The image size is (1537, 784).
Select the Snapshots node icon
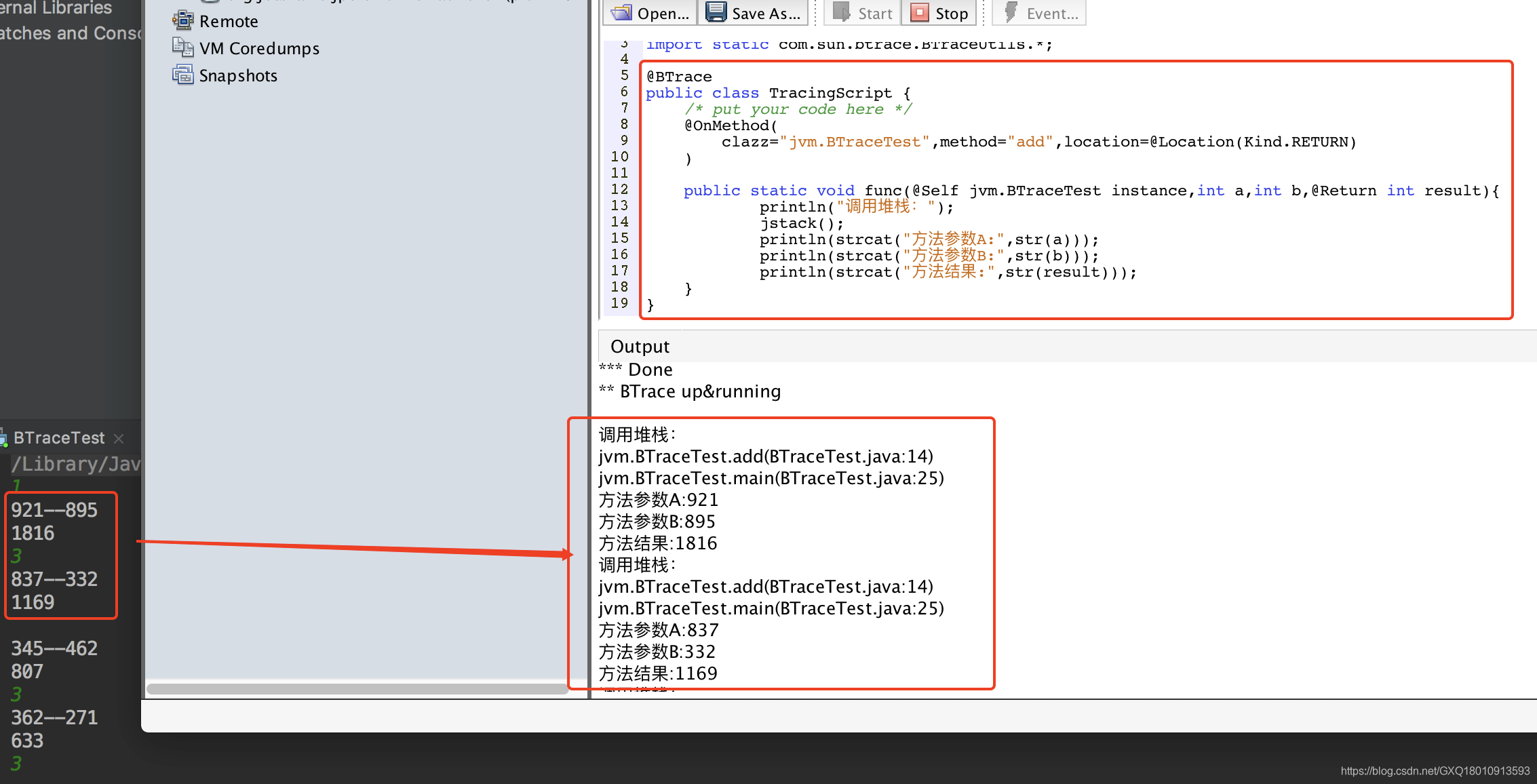pyautogui.click(x=182, y=75)
